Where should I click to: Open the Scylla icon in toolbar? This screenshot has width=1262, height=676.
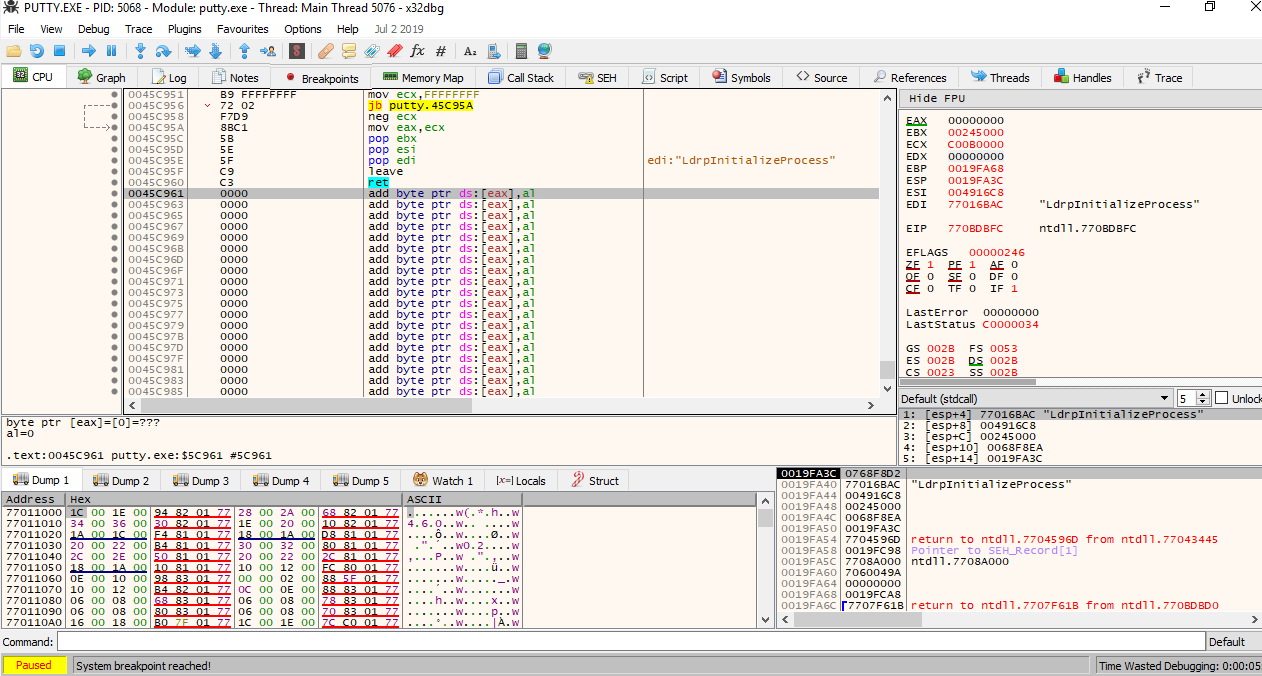click(297, 51)
